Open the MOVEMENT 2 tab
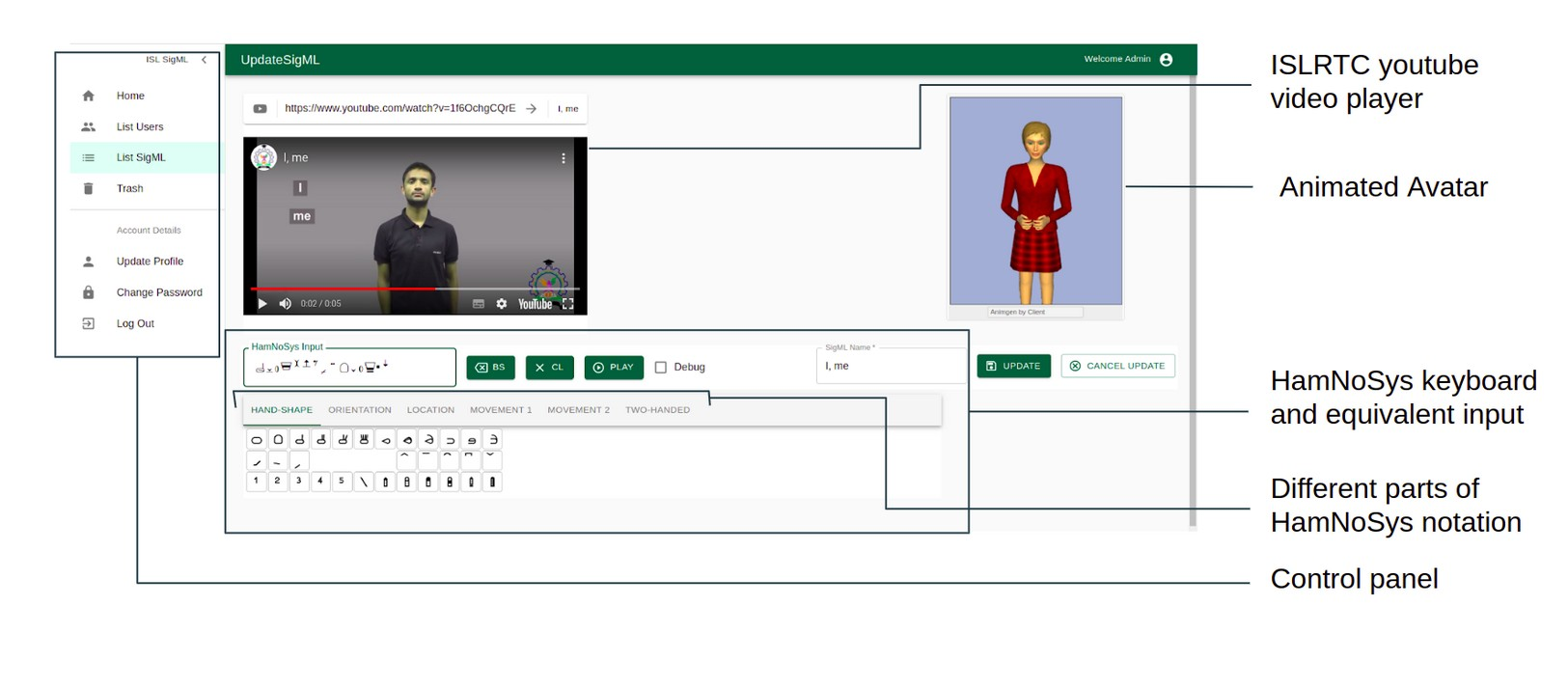This screenshot has width=1568, height=689. [579, 410]
